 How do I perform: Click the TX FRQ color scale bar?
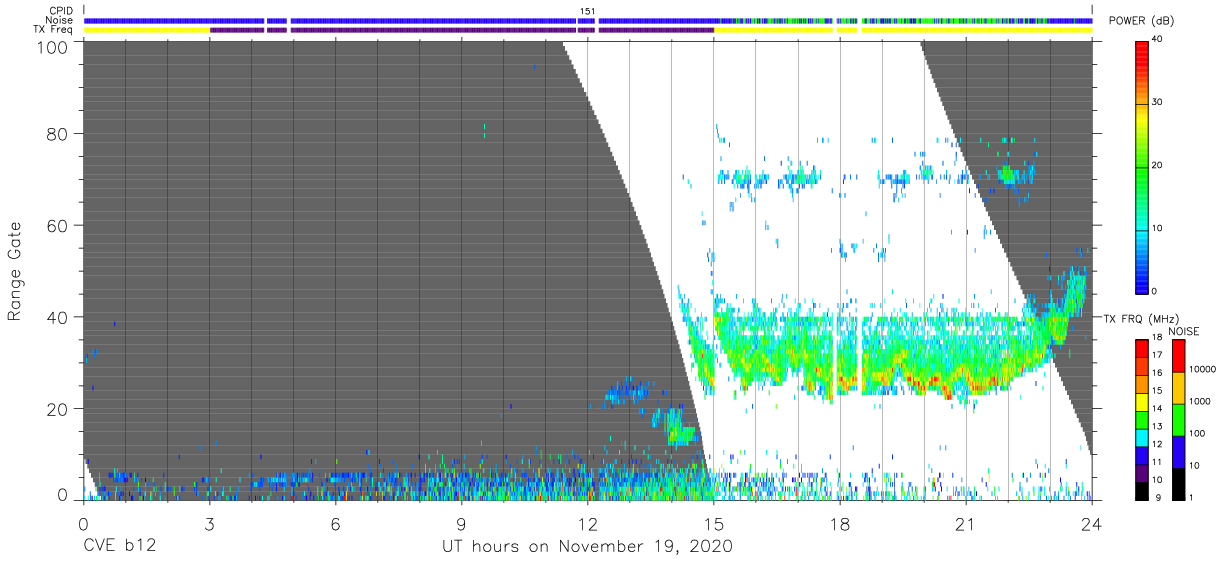(x=1142, y=419)
